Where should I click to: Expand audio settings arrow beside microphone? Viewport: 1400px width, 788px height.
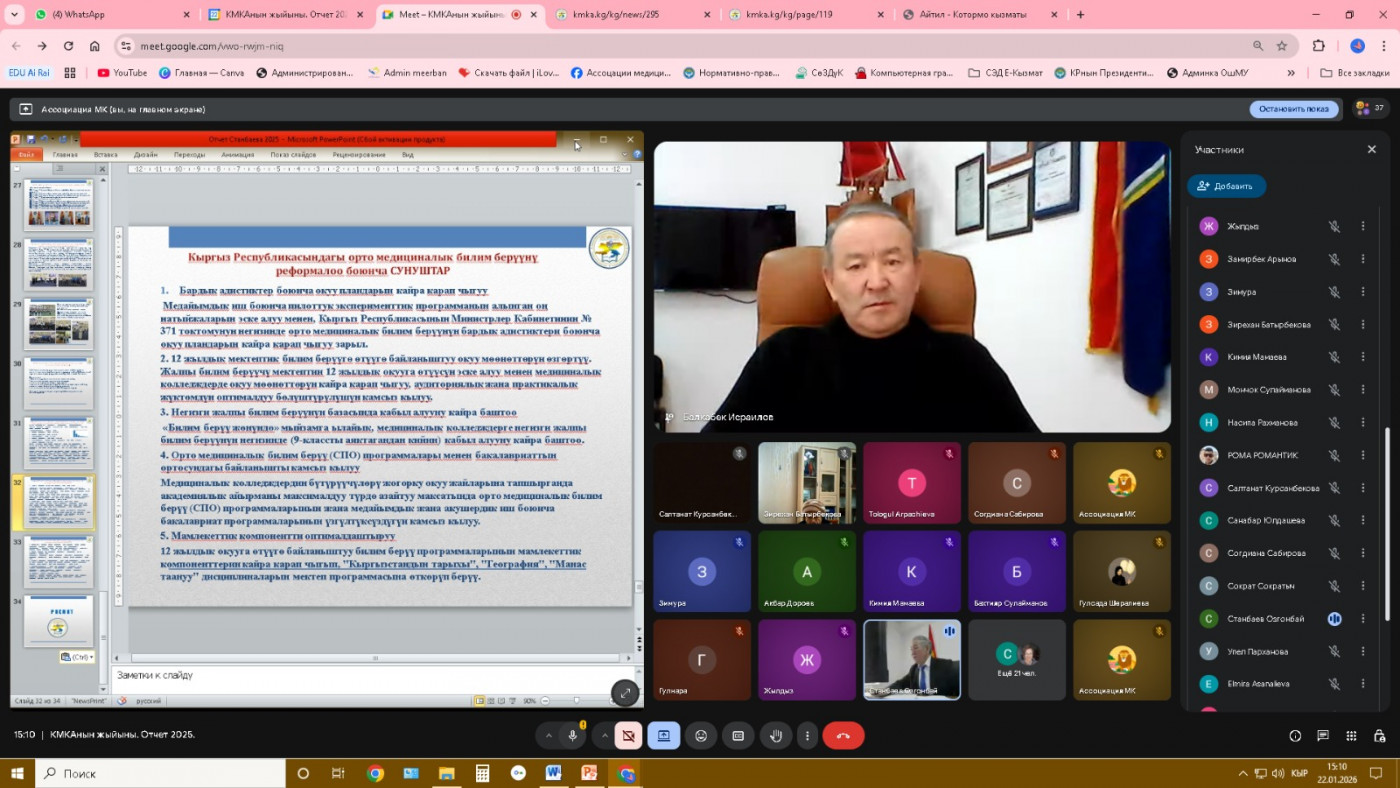[548, 736]
